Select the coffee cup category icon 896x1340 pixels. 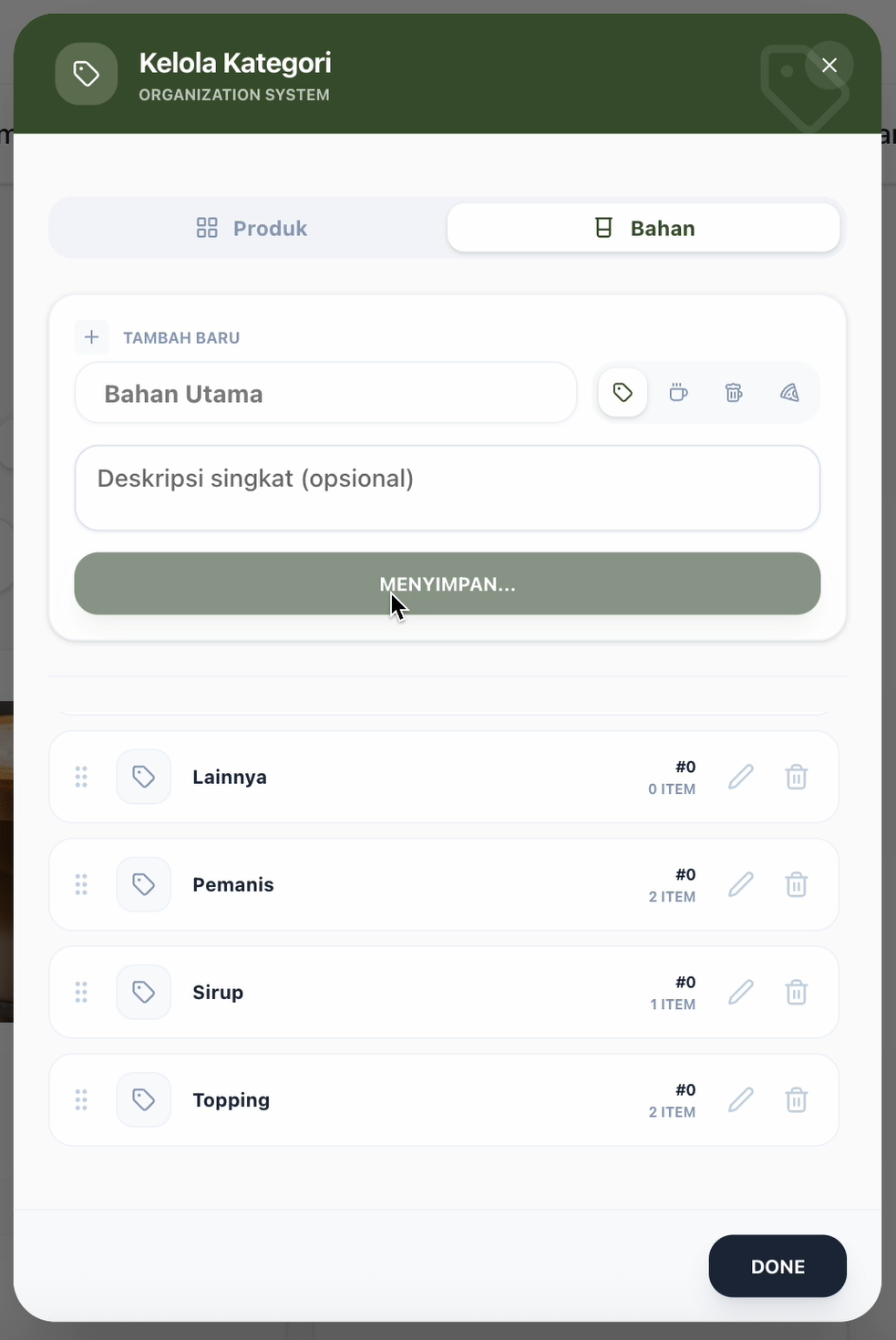[678, 392]
